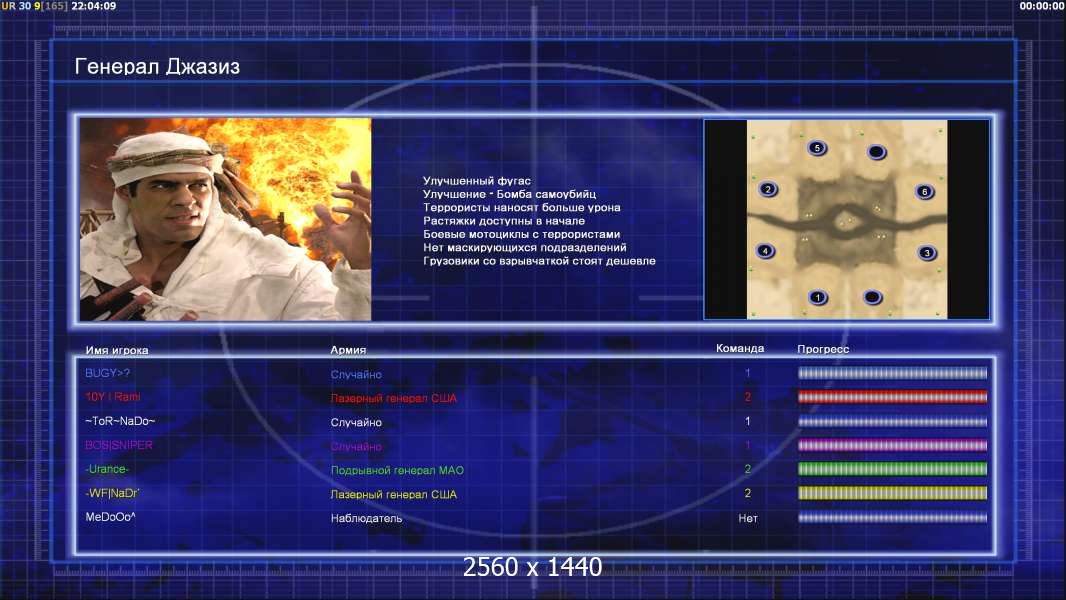1066x600 pixels.
Task: Click the ~ToR~NaDo~ progress bar
Action: 892,421
